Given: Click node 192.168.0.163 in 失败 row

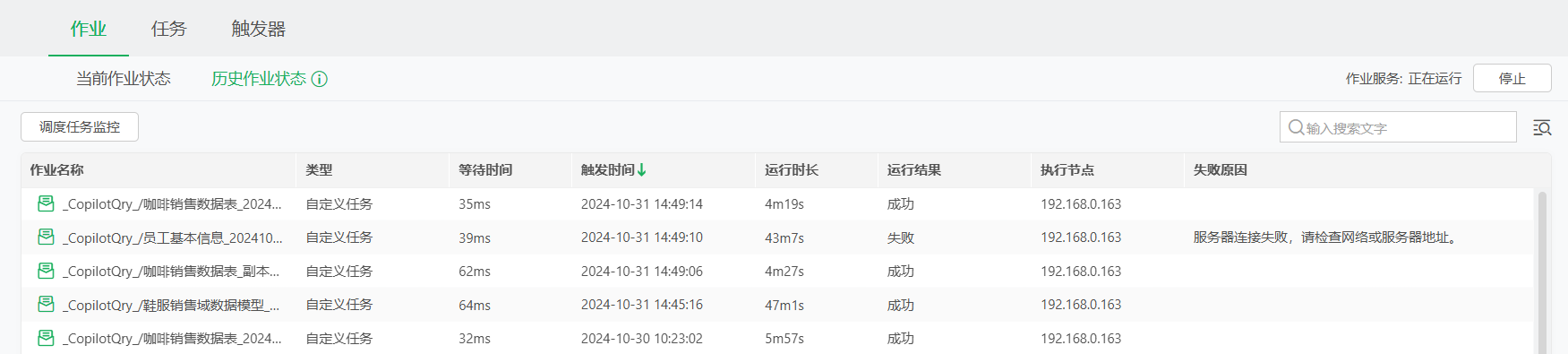Looking at the screenshot, I should (1081, 237).
